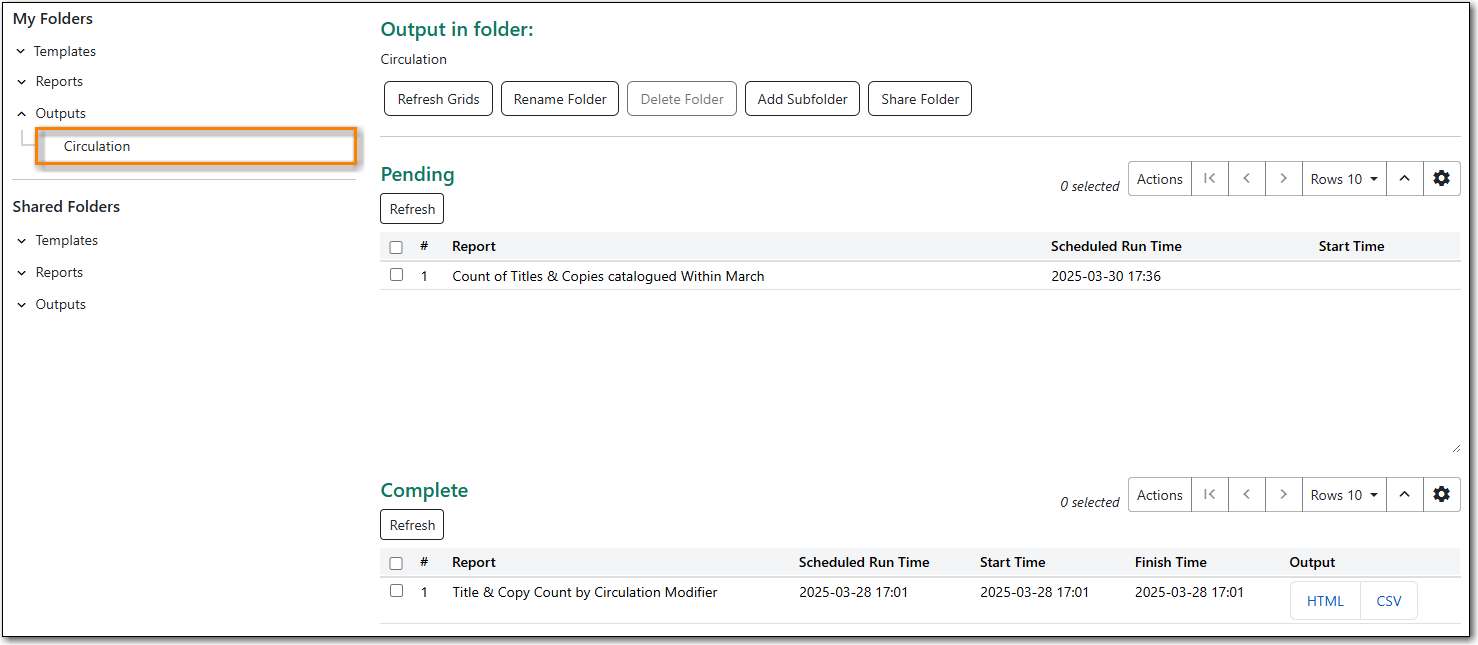Go to next page in Pending grid

click(1283, 179)
